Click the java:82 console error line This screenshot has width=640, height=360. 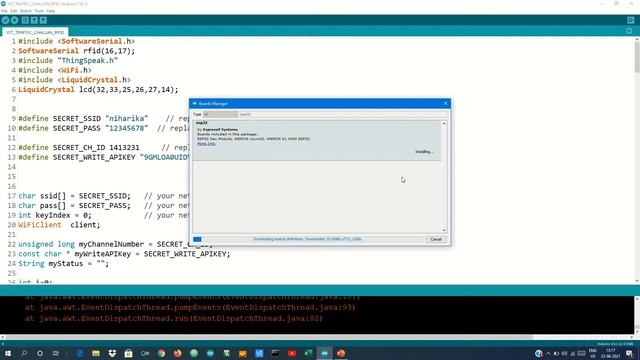[x=173, y=318]
